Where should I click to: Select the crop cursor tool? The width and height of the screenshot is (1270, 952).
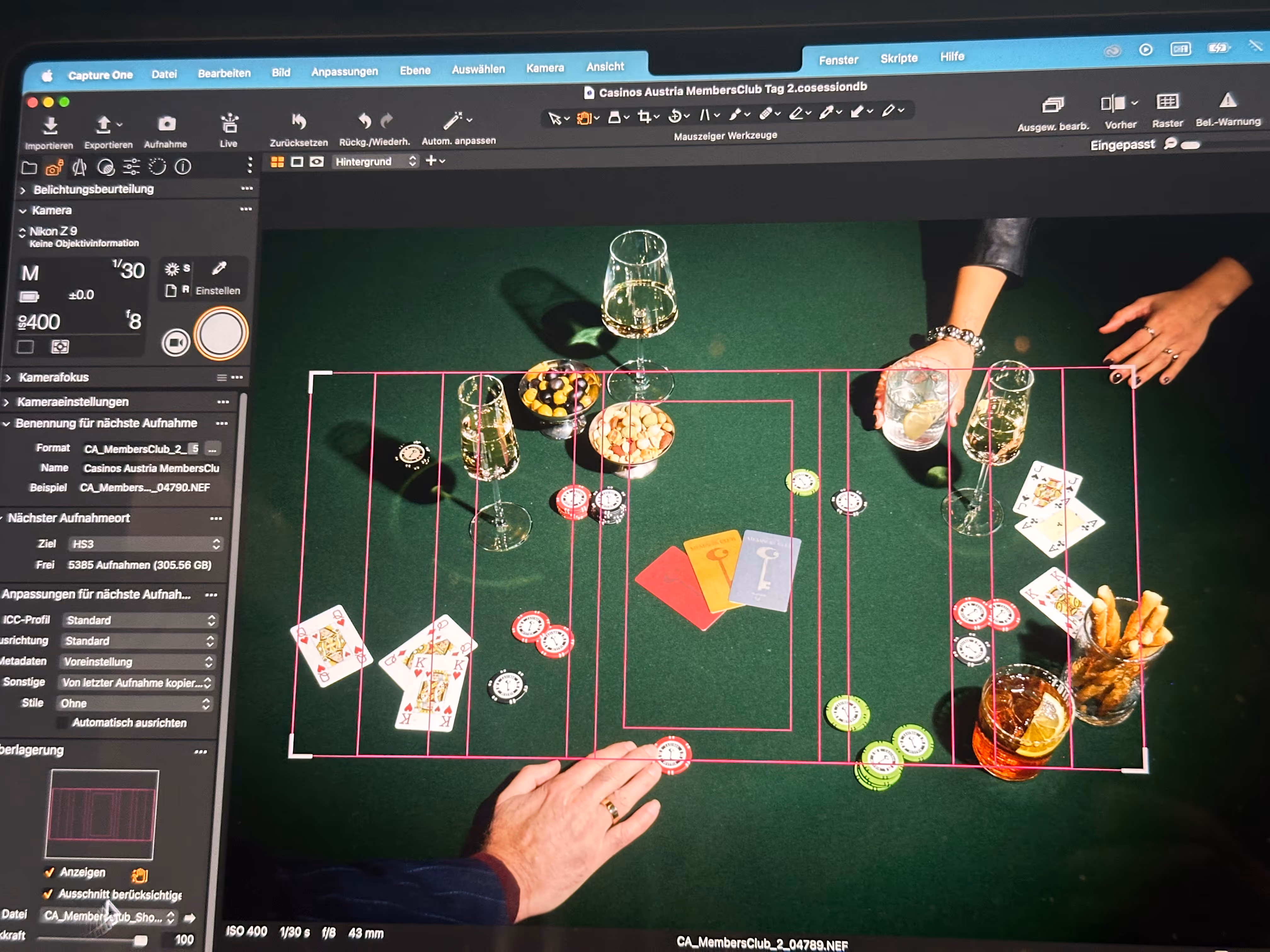tap(644, 116)
